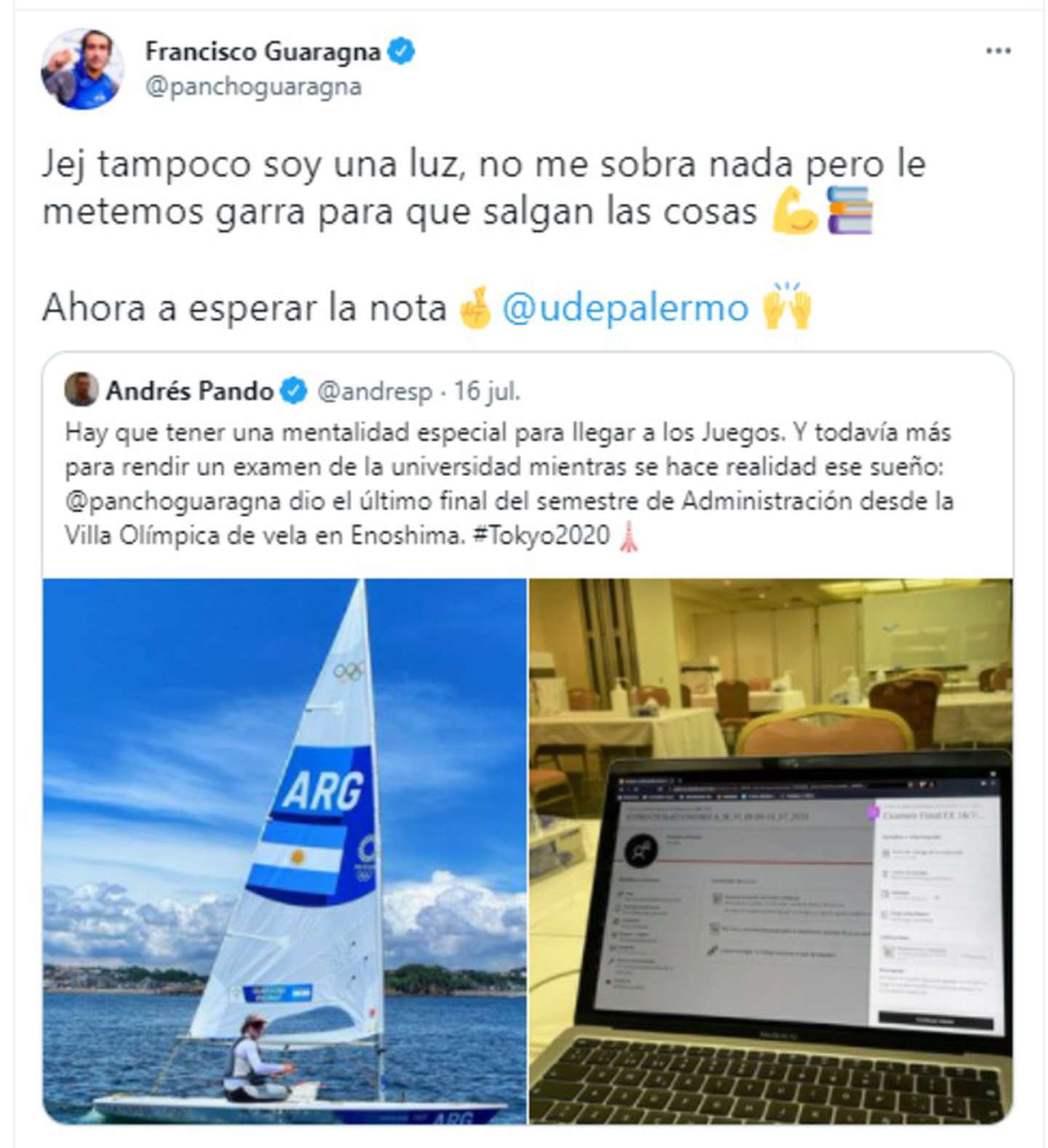This screenshot has height=1148, width=1048.
Task: Click the 16 jul. date of the quoted tweet
Action: [x=487, y=391]
